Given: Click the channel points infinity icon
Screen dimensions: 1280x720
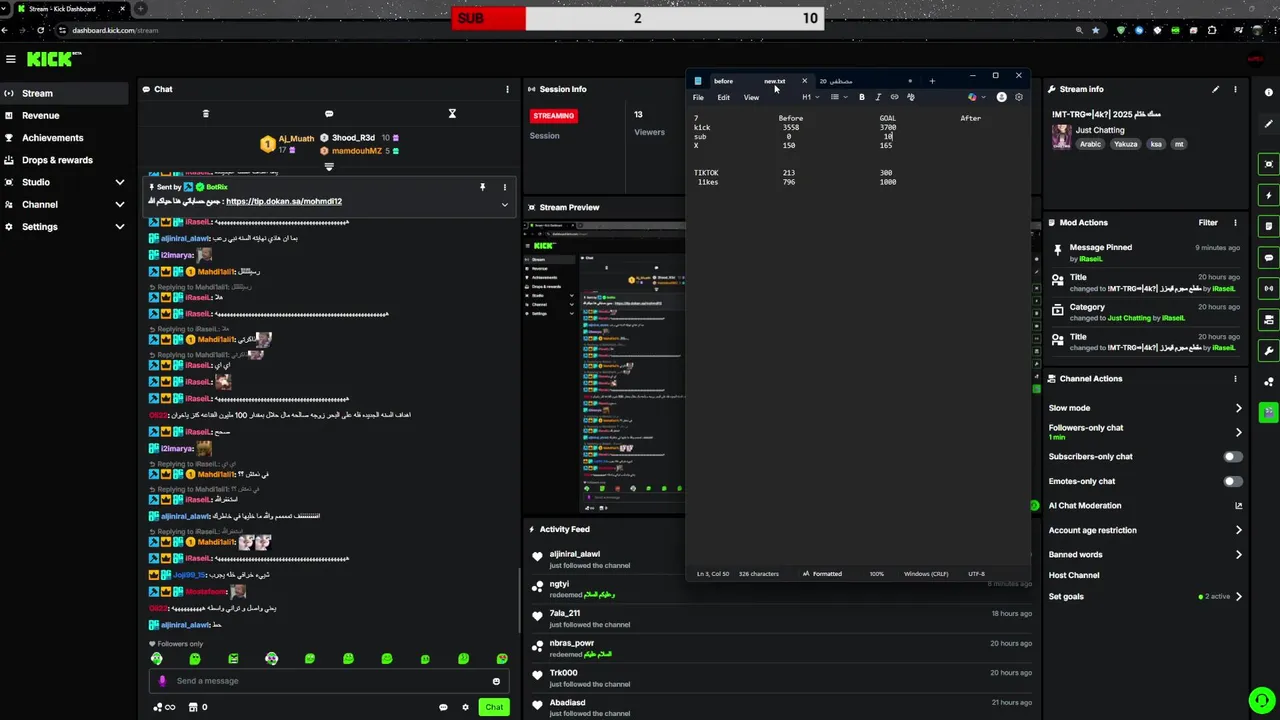Looking at the screenshot, I should 164,707.
